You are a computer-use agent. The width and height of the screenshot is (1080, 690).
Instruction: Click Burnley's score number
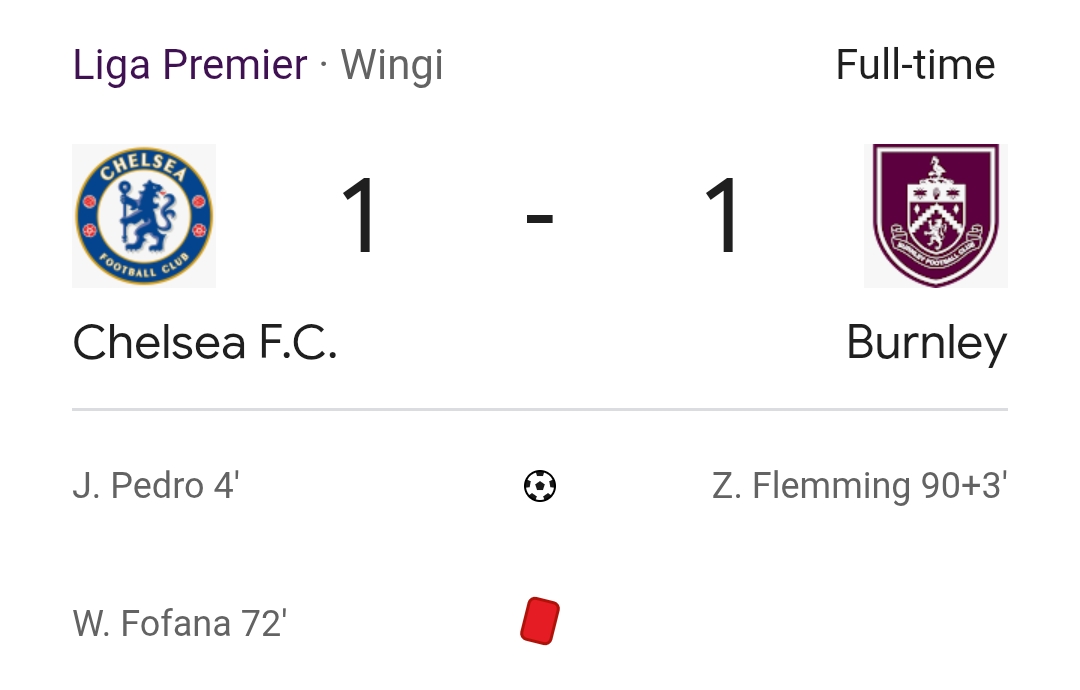pos(722,216)
